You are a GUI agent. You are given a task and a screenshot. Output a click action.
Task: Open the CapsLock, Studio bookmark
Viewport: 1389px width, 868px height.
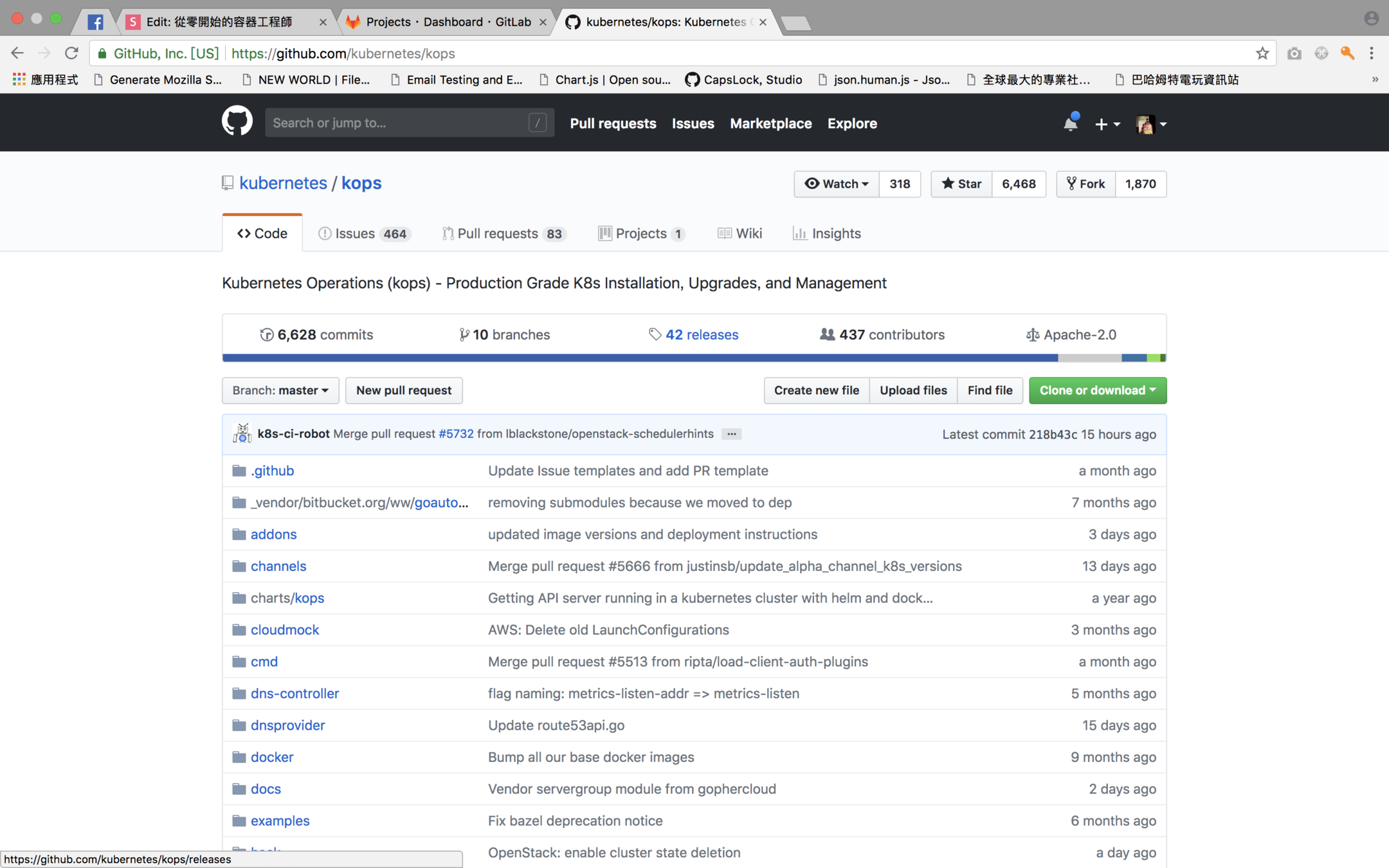(x=743, y=80)
